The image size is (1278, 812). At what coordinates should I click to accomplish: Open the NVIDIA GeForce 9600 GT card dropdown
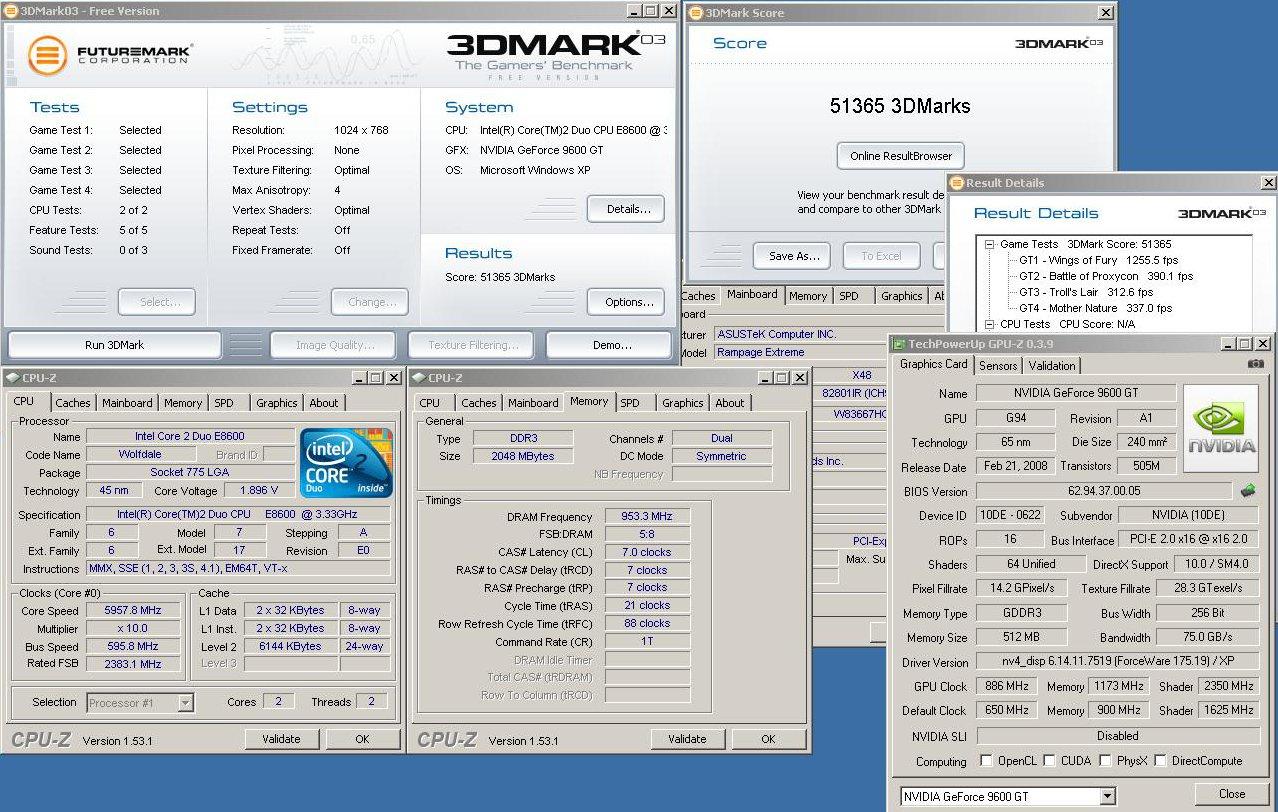point(1107,797)
